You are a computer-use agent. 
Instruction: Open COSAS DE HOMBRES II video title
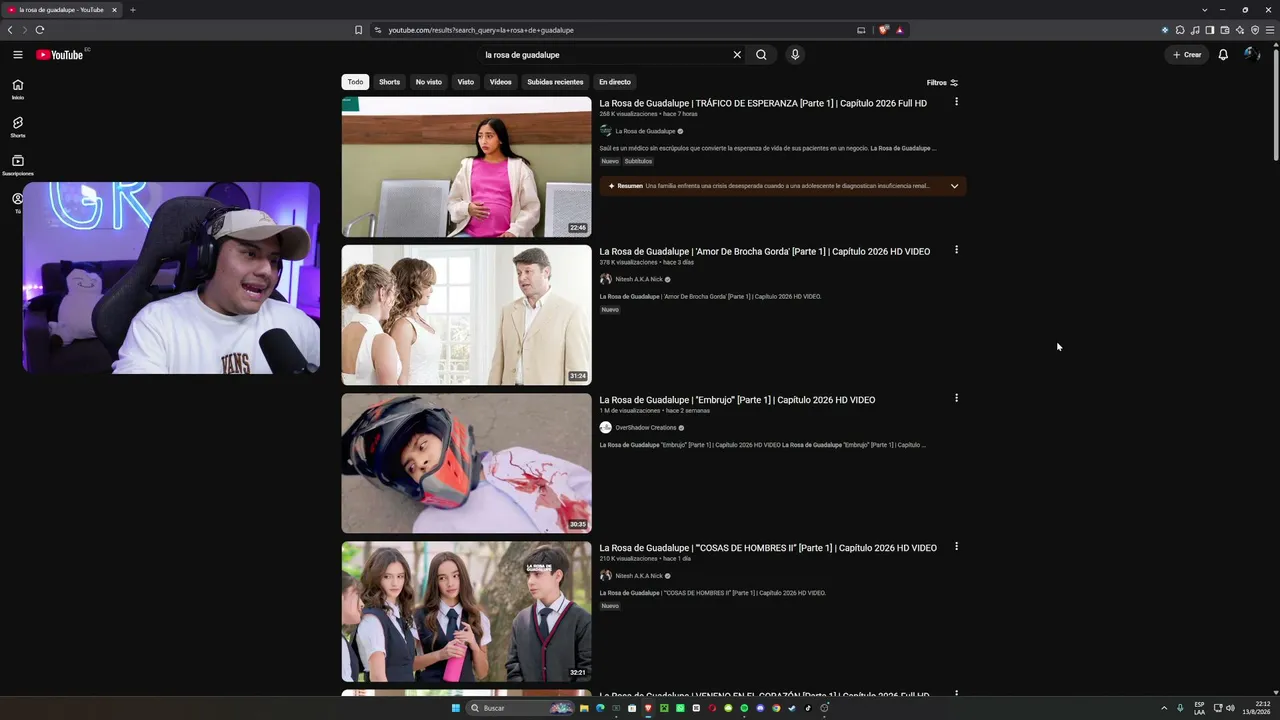coord(768,548)
